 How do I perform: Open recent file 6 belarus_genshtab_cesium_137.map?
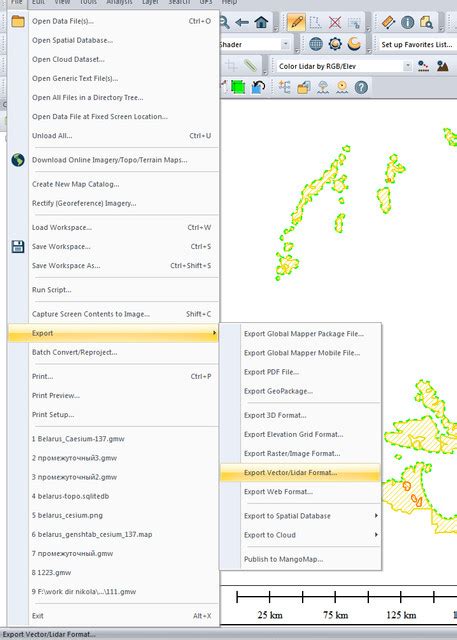[x=113, y=534]
